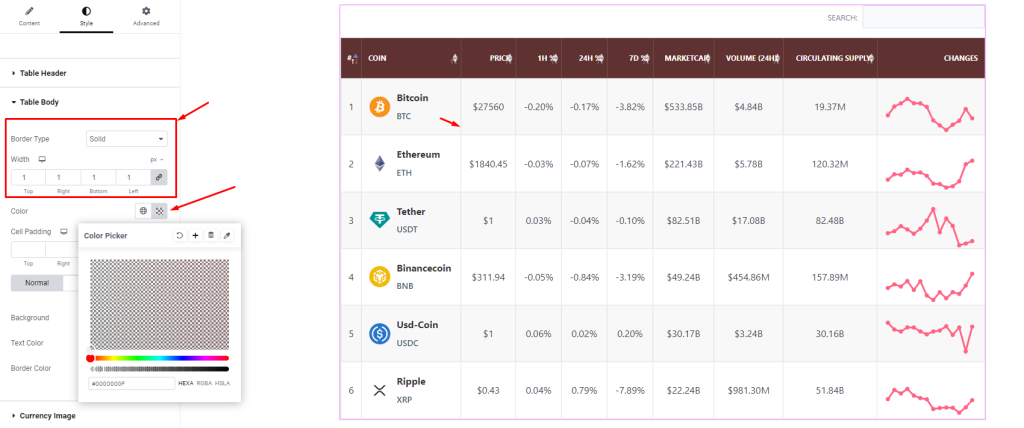The image size is (1024, 428).
Task: Switch to the Content tab
Action: click(x=29, y=16)
